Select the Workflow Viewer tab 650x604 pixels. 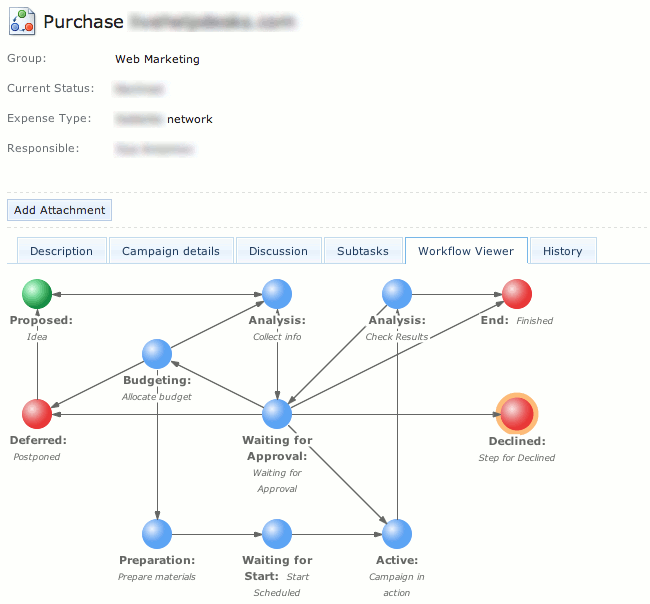coord(466,251)
